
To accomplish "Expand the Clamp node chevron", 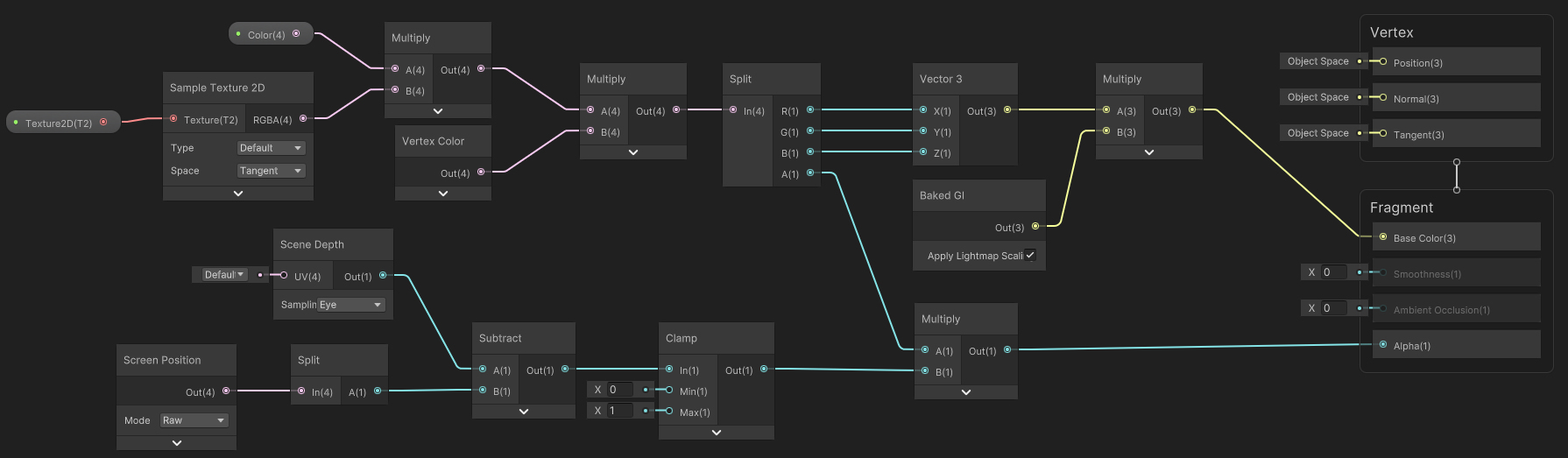I will [717, 433].
